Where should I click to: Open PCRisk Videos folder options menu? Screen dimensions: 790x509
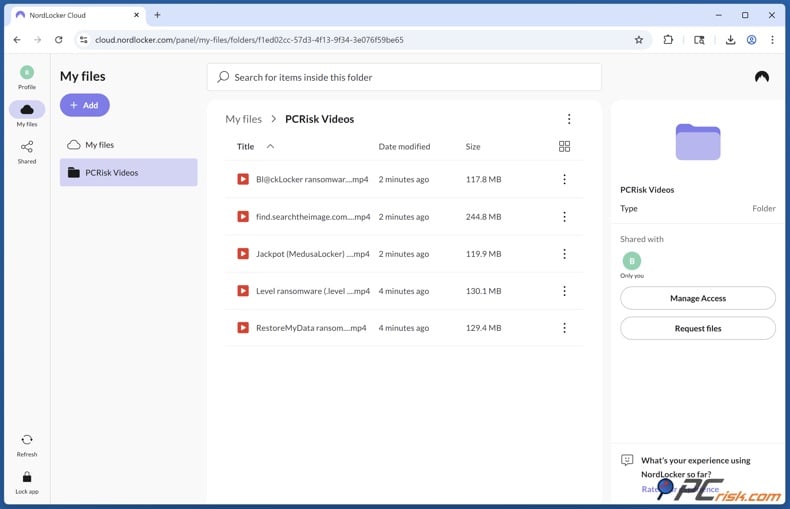pyautogui.click(x=569, y=119)
